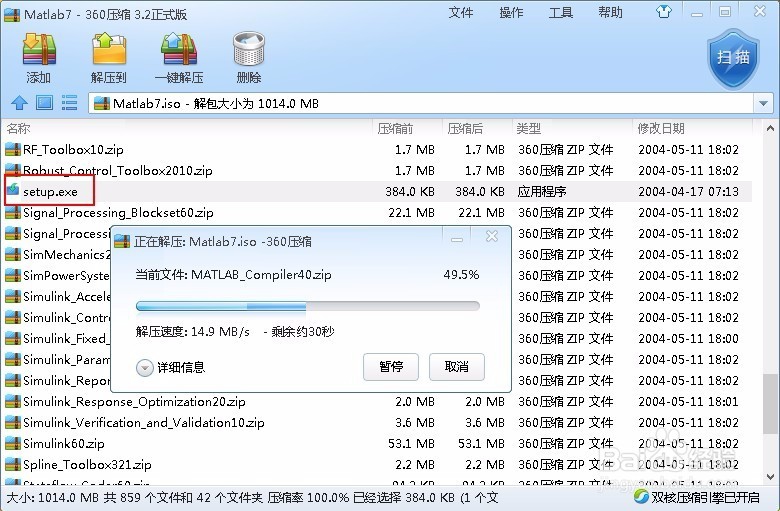Click Simulink_Report archive icon
The height and width of the screenshot is (511, 780).
(x=13, y=380)
